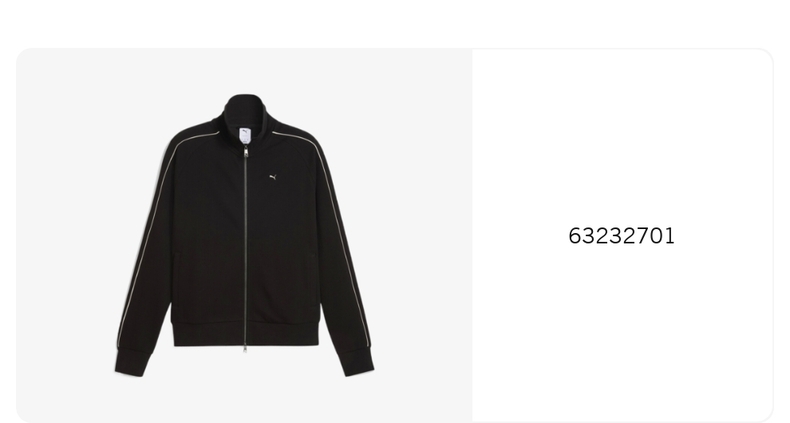790x423 pixels.
Task: Select the product code 63232701
Action: pyautogui.click(x=621, y=236)
